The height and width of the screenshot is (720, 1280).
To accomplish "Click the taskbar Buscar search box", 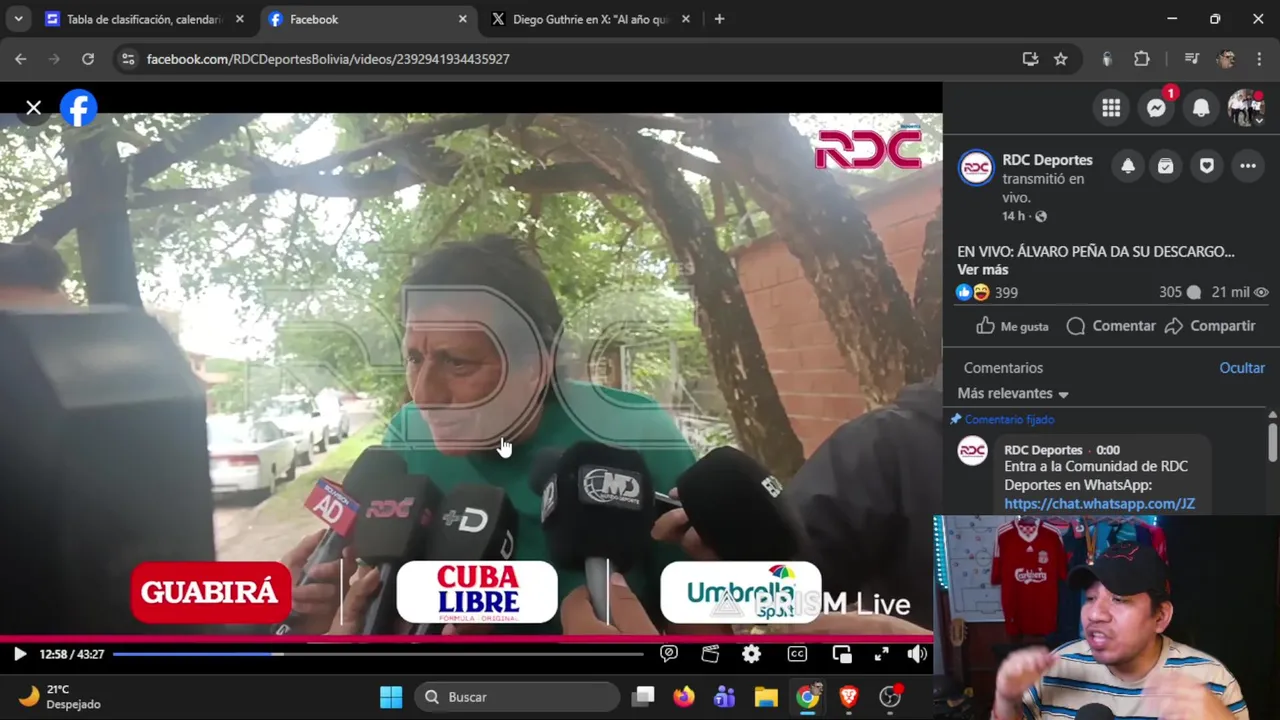I will pyautogui.click(x=519, y=697).
